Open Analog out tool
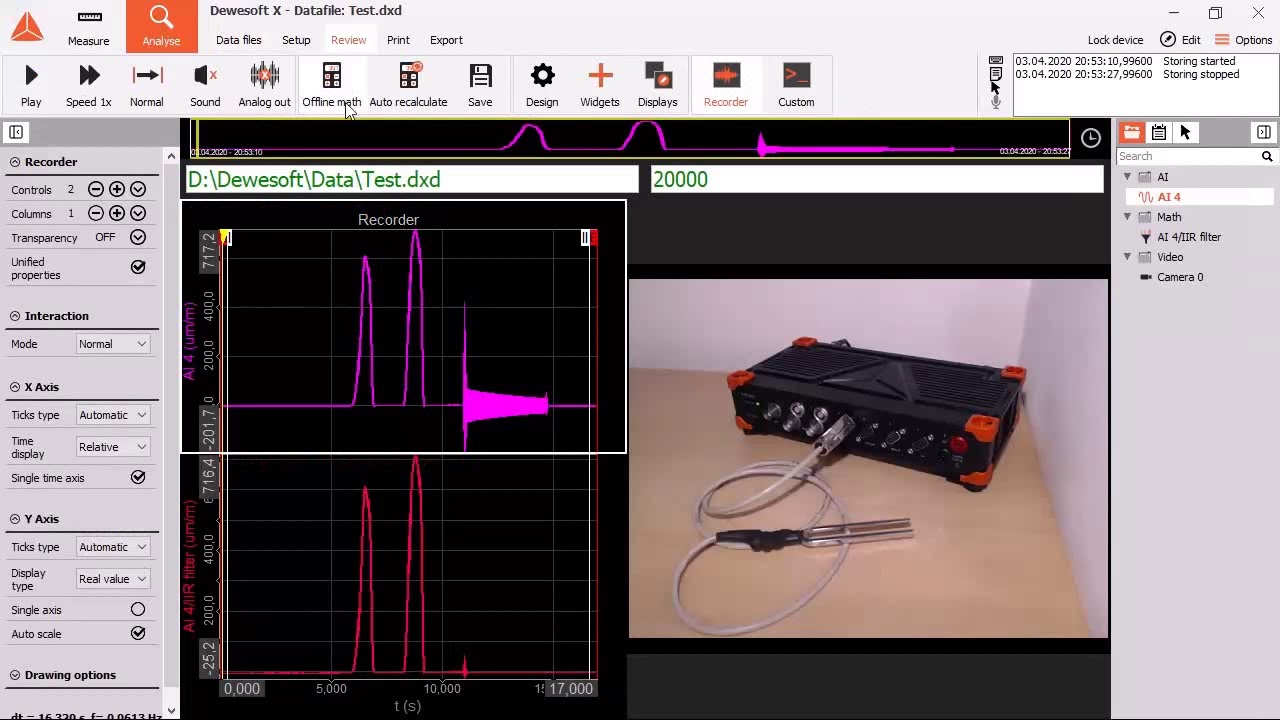The image size is (1280, 720). tap(264, 85)
